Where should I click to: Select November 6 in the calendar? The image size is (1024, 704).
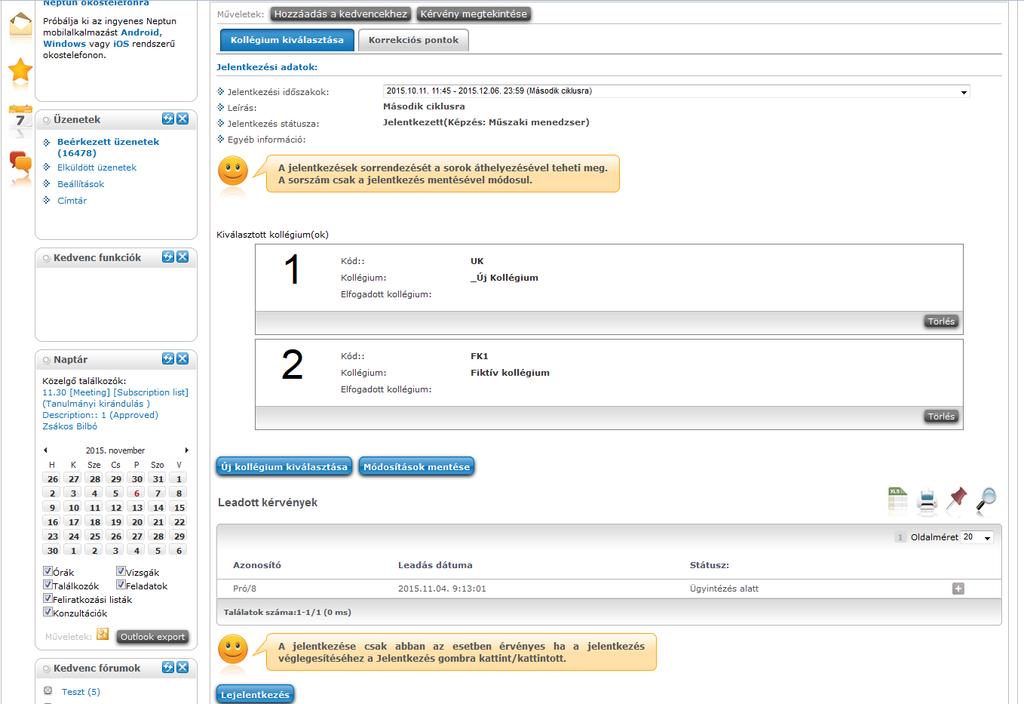click(136, 493)
